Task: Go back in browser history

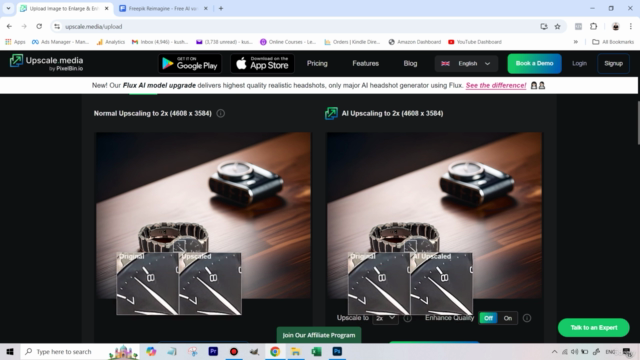Action: [x=9, y=27]
